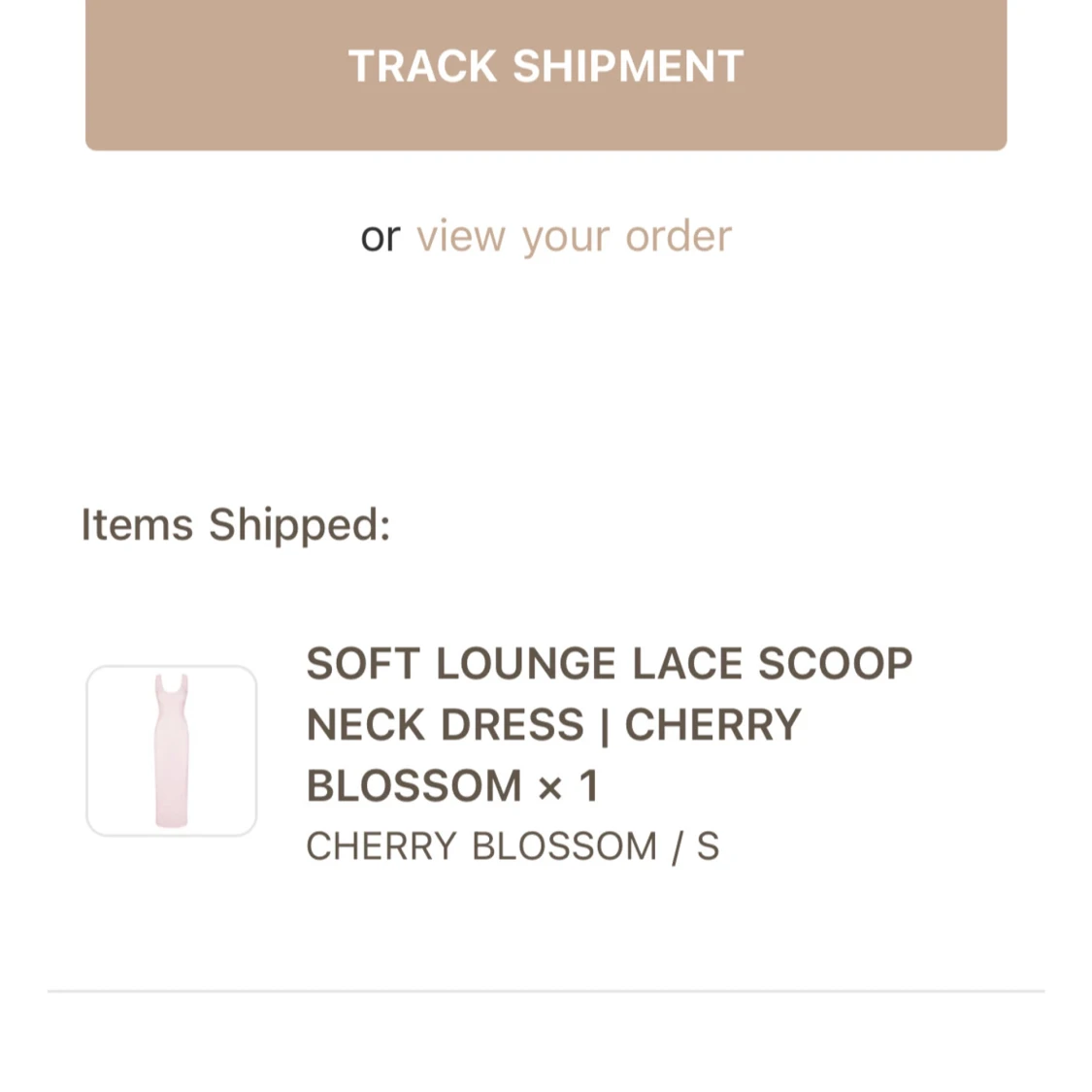Click the word 'LOUNGE' in the product name

[x=526, y=663]
